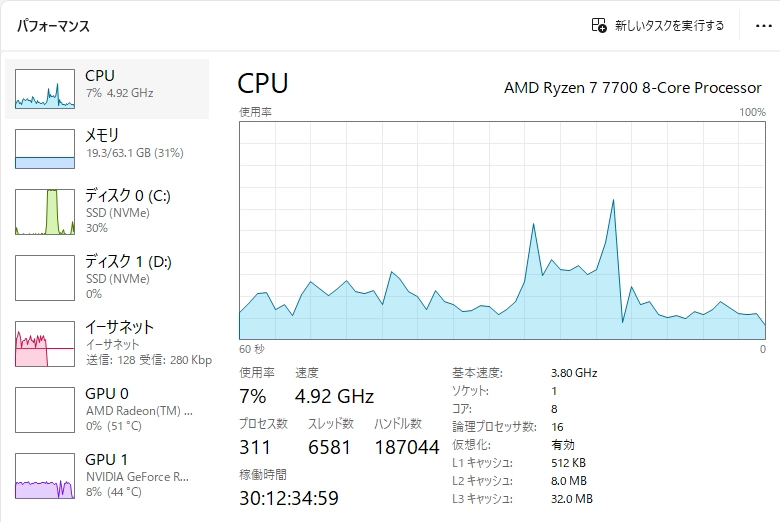This screenshot has height=522, width=780.
Task: Open GPU 1 NVIDIA GeForce label
Action: click(x=137, y=477)
